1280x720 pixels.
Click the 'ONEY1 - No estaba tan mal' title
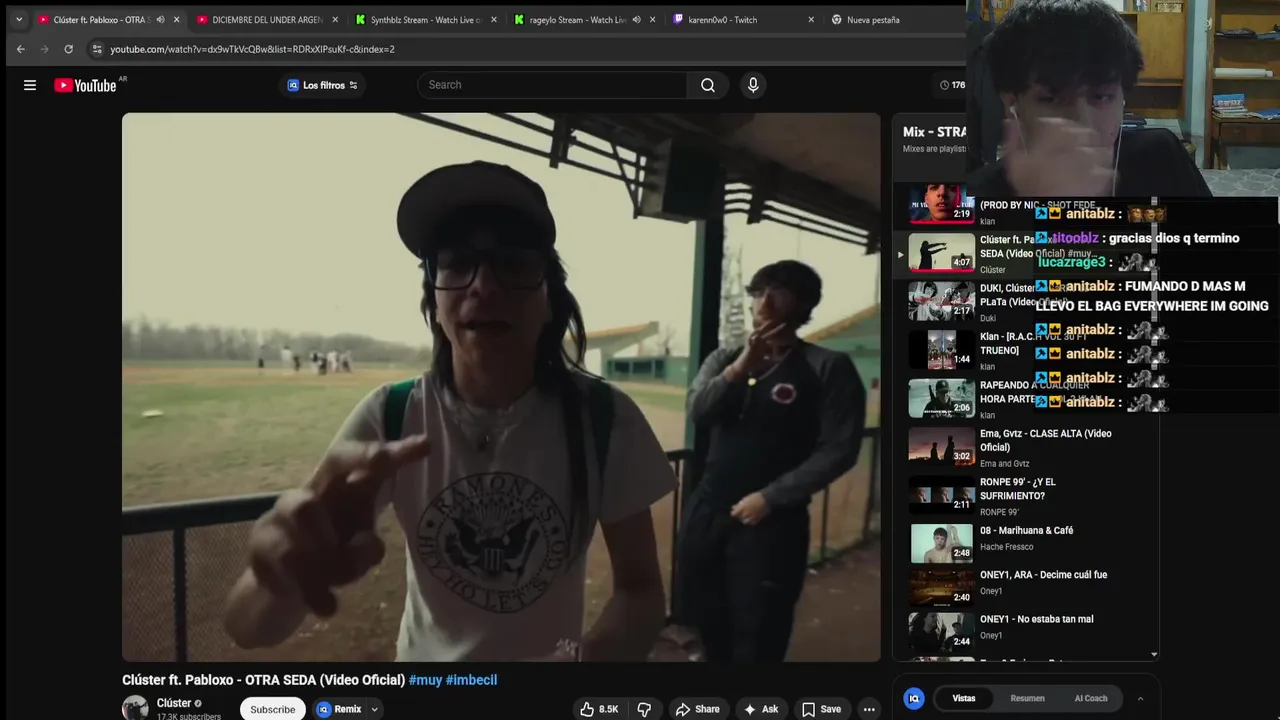click(1036, 619)
